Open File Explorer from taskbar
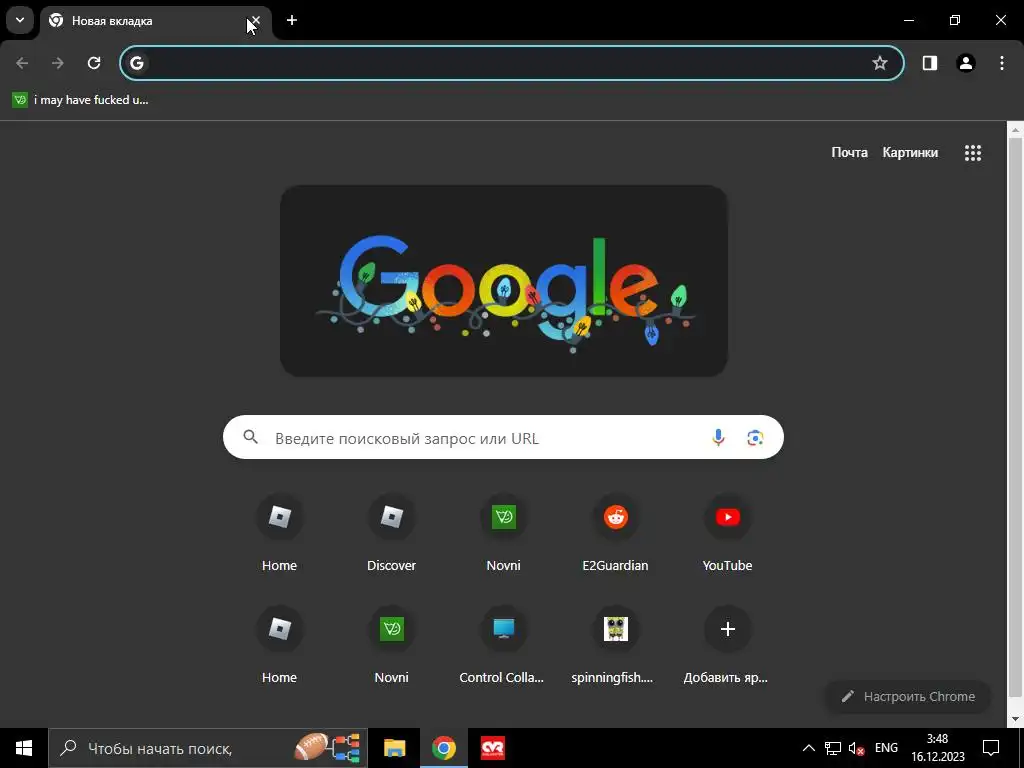Screen dimensions: 1024x768 [394, 748]
